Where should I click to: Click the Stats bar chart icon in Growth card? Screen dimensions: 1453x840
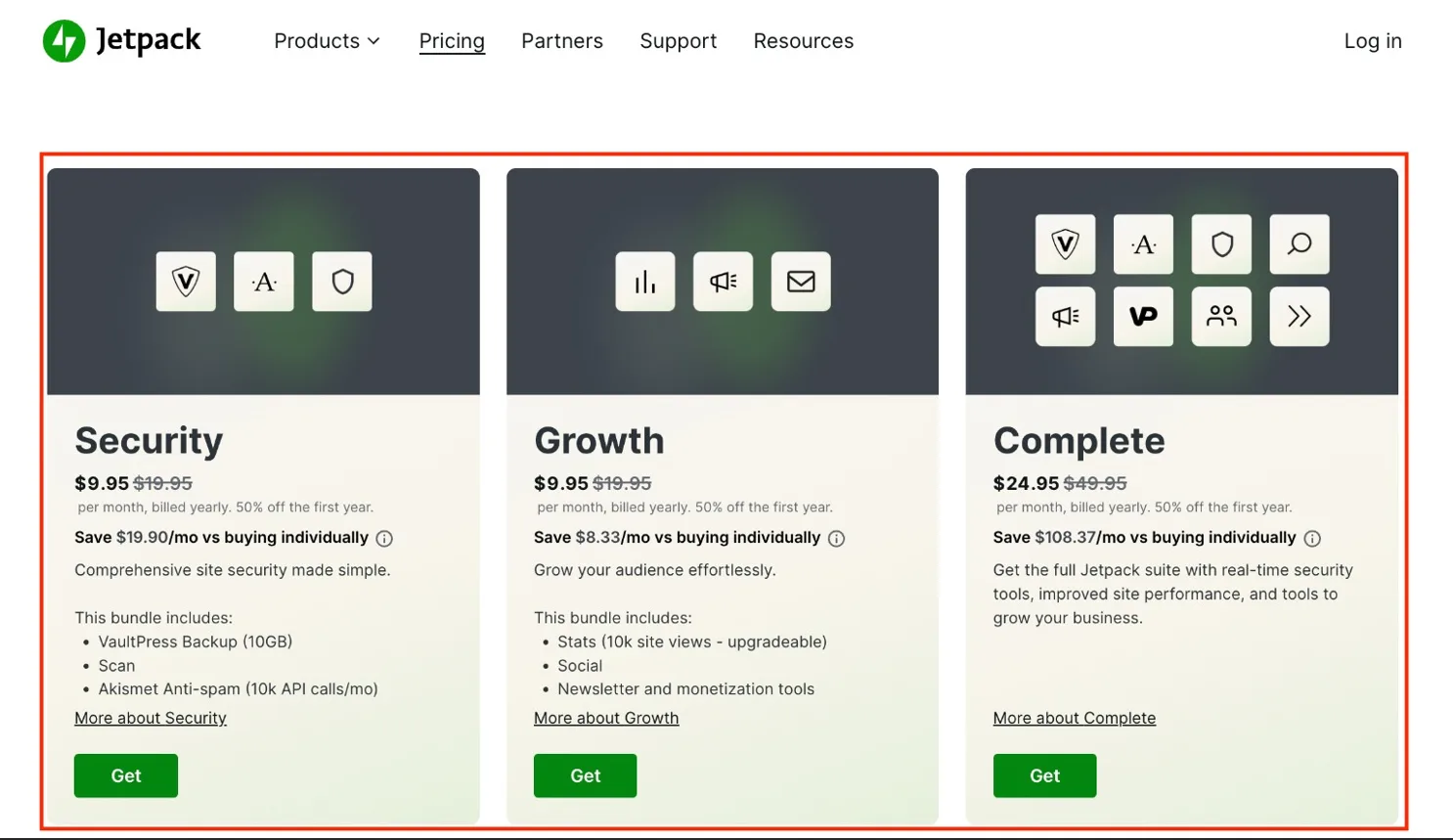point(645,282)
